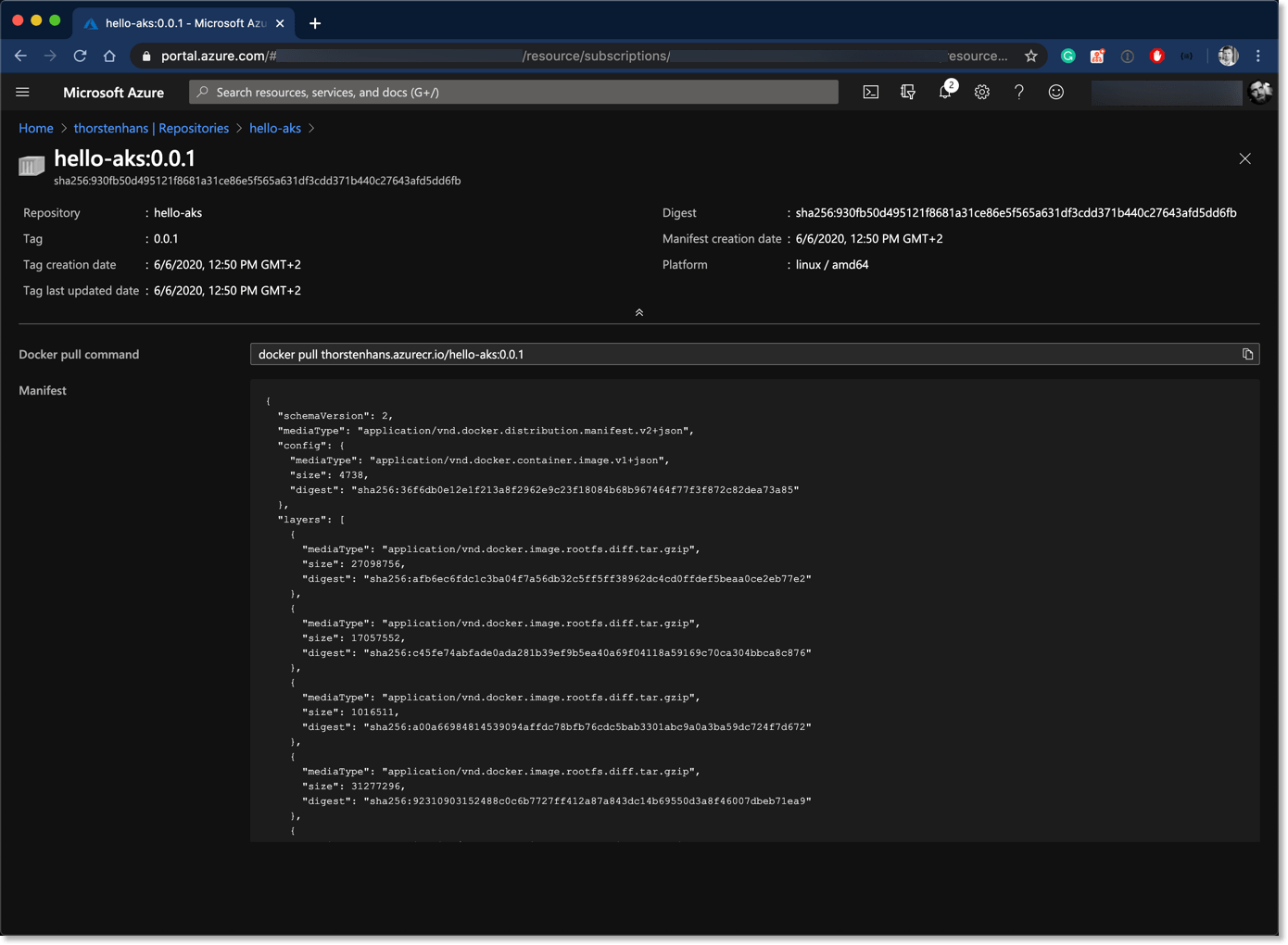This screenshot has height=945, width=1288.
Task: Navigate to hello-aks breadcrumb
Action: click(275, 128)
